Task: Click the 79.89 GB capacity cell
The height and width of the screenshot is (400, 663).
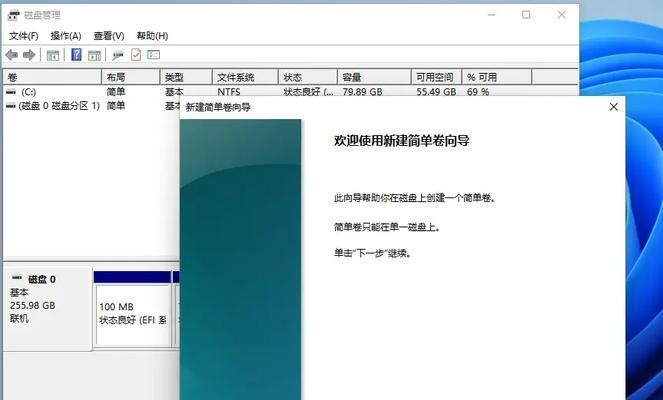Action: pos(362,92)
